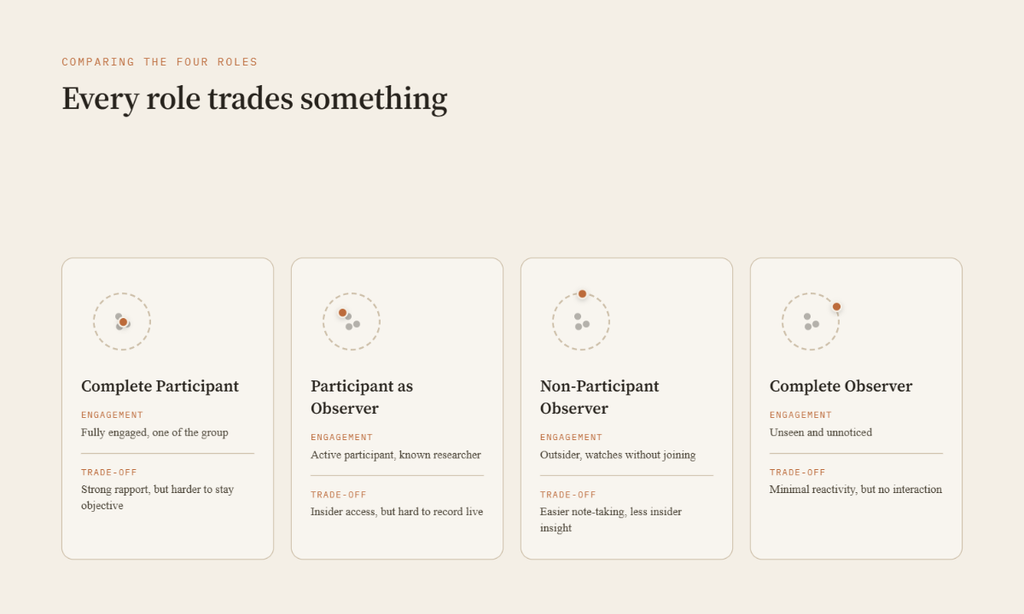Click 'Insider access, but hard to record live'
Screen dimensions: 1024x614
pos(397,511)
